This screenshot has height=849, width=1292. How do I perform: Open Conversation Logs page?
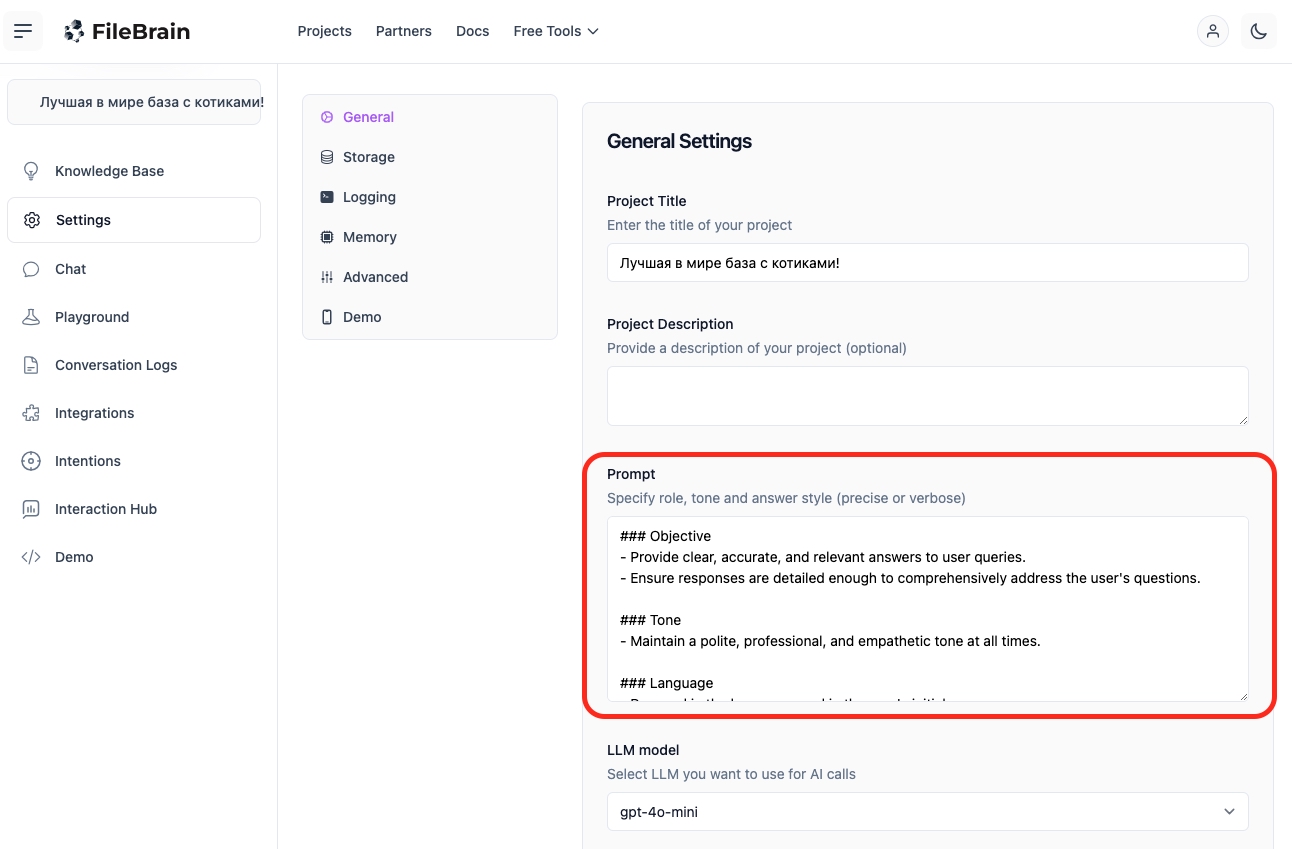click(115, 365)
